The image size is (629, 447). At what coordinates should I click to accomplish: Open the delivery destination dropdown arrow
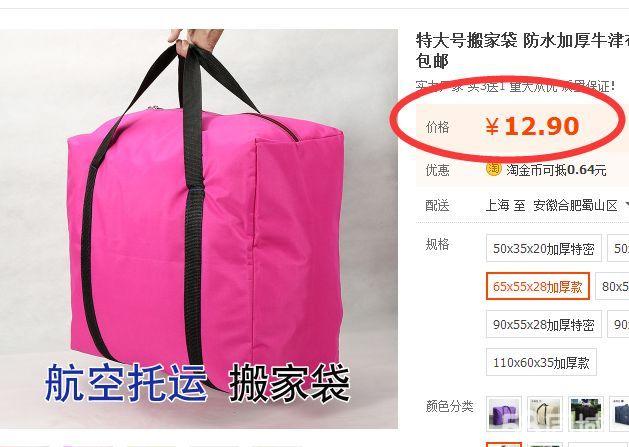[626, 205]
